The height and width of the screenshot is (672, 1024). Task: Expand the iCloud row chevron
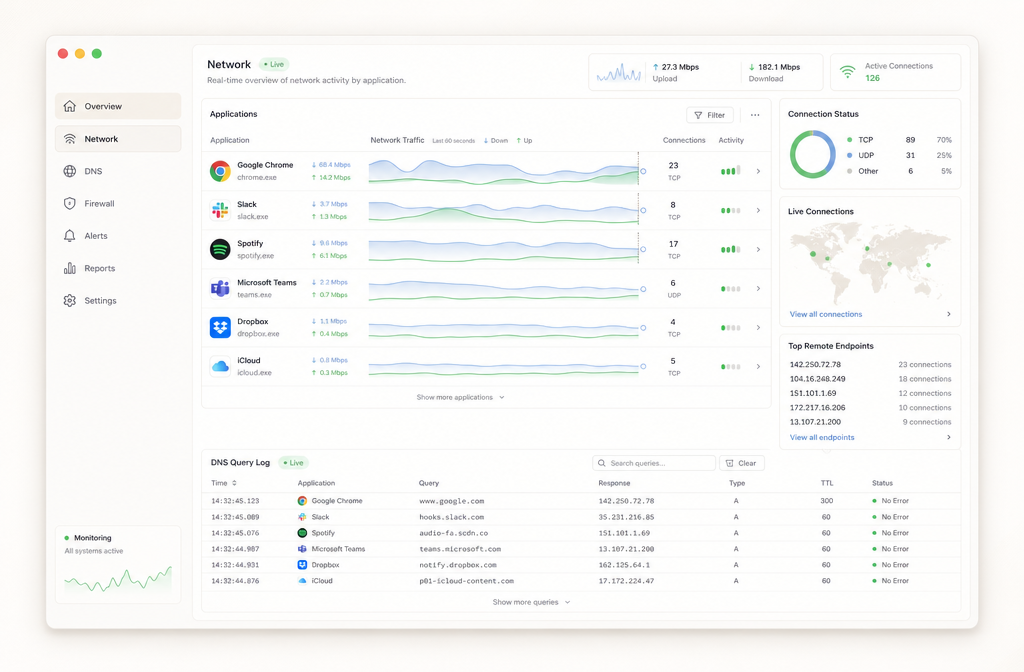(x=758, y=366)
